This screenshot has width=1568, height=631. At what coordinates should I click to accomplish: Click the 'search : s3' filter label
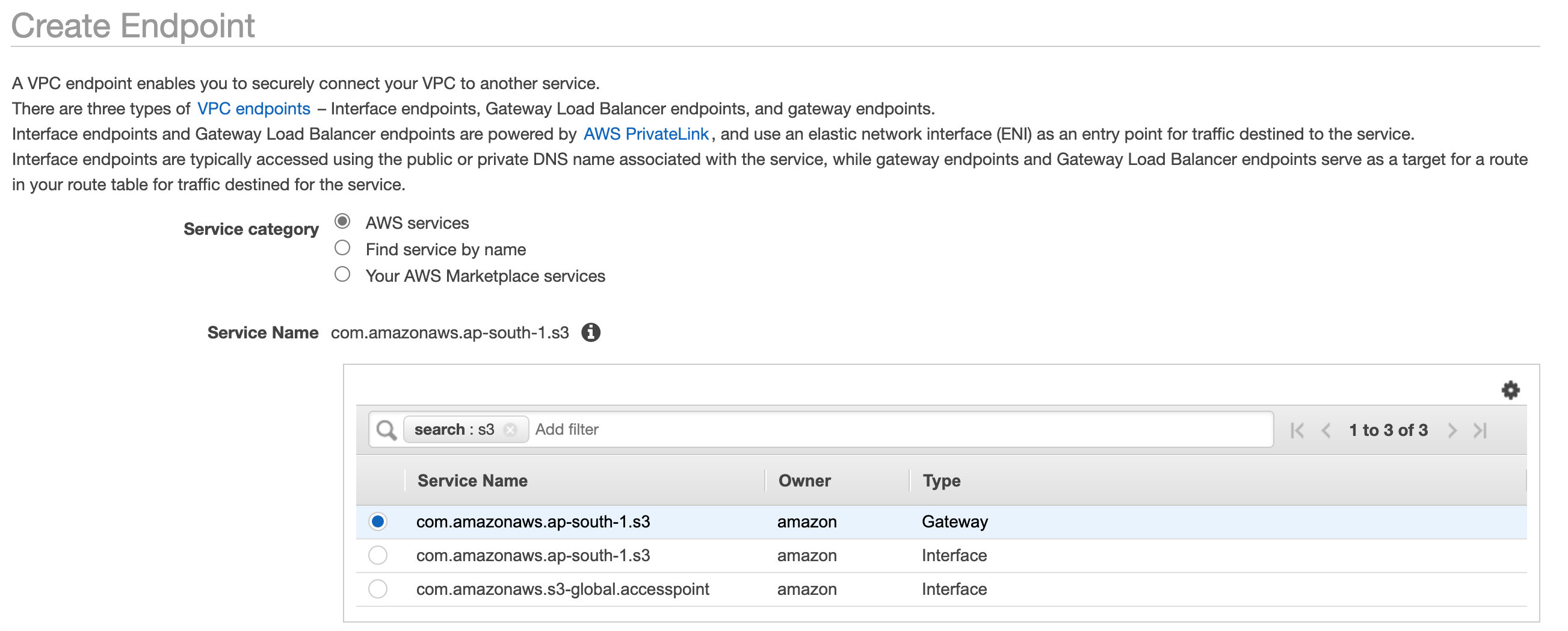pos(454,430)
